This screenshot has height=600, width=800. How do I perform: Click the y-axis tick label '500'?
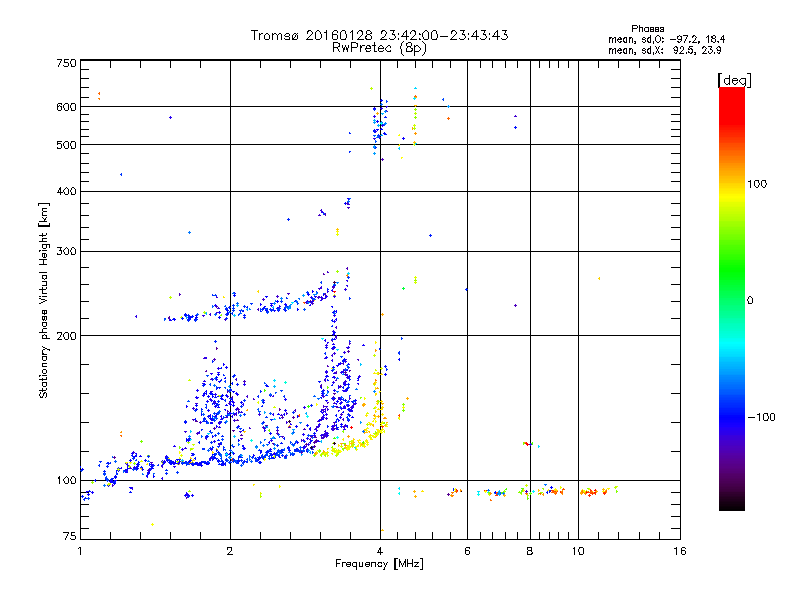click(x=66, y=145)
